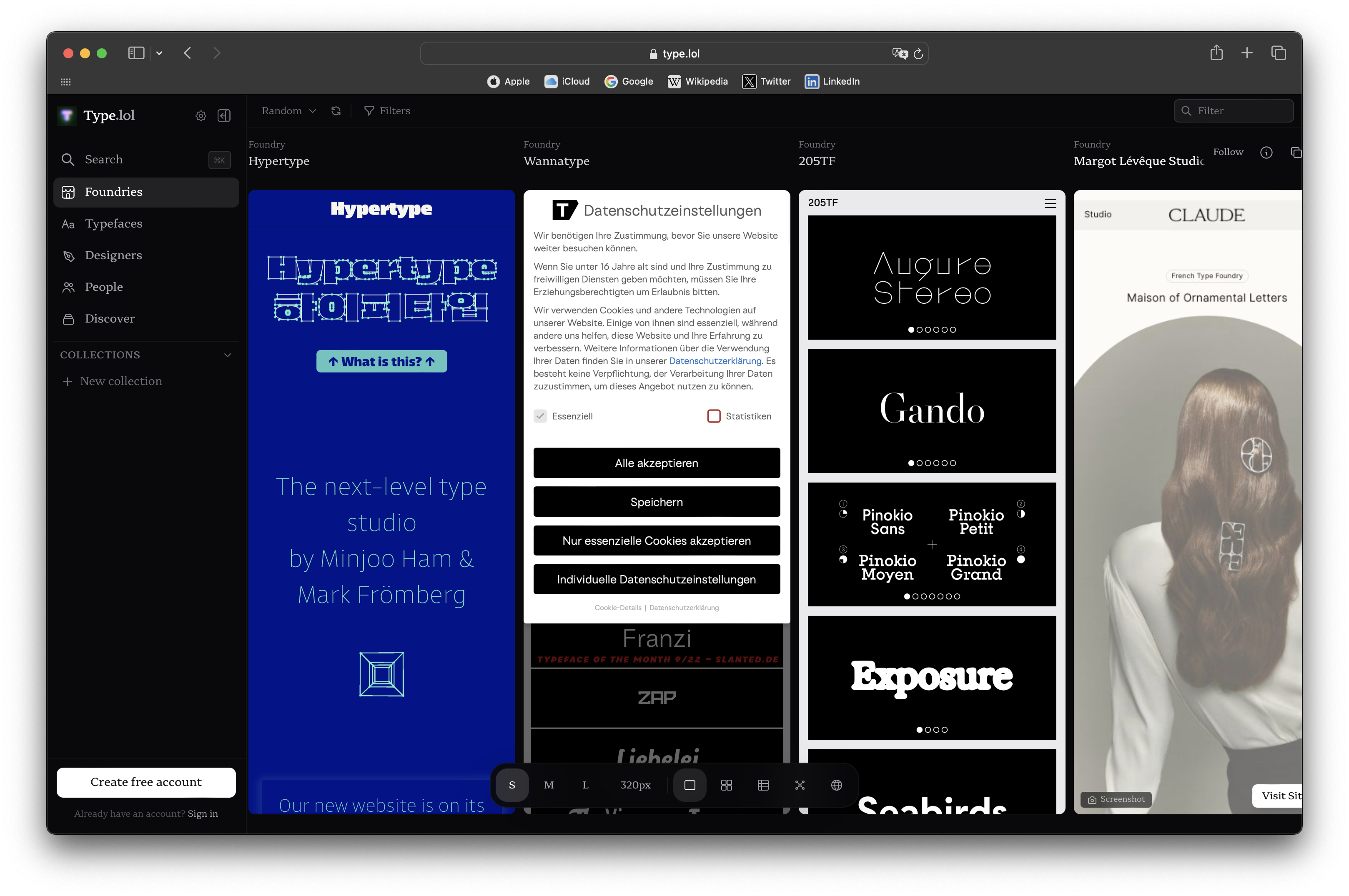The image size is (1349, 896).
Task: Collapse the Collections section chevron
Action: click(228, 355)
